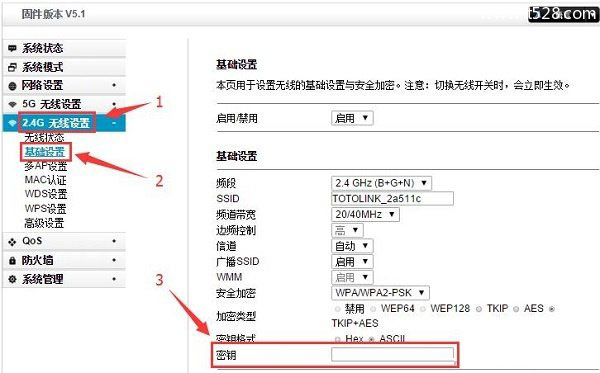Expand 系统管理 via its dot indicator

coord(114,279)
